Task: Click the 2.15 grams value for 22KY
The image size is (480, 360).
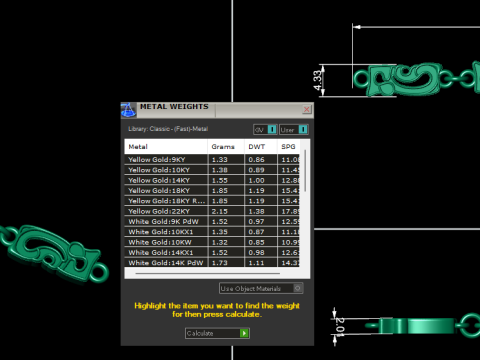Action: 220,211
